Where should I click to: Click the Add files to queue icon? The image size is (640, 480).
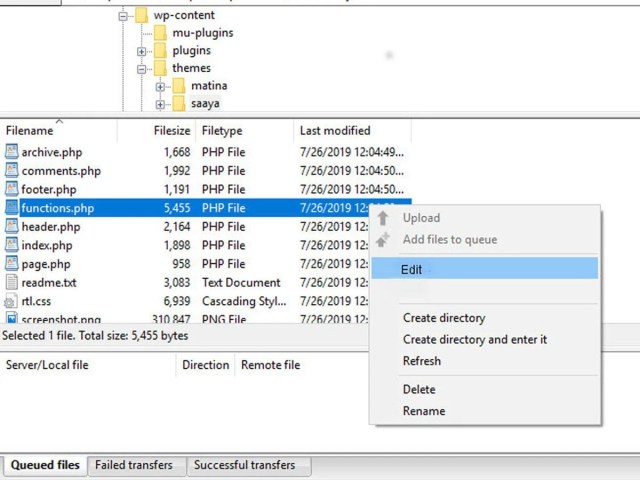[383, 240]
